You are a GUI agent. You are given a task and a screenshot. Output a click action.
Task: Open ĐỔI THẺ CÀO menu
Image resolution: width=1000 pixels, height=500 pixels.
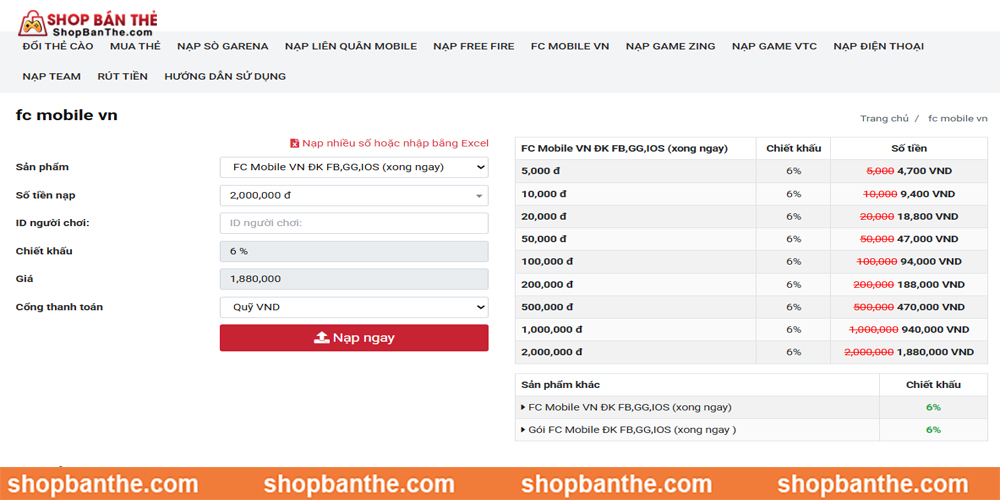tap(57, 46)
